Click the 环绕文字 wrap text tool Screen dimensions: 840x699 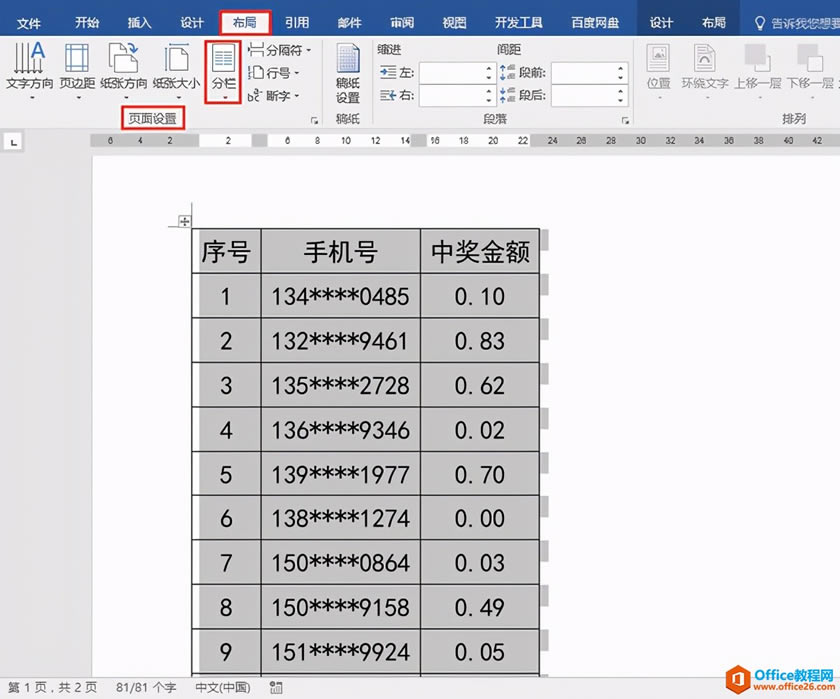tap(705, 70)
